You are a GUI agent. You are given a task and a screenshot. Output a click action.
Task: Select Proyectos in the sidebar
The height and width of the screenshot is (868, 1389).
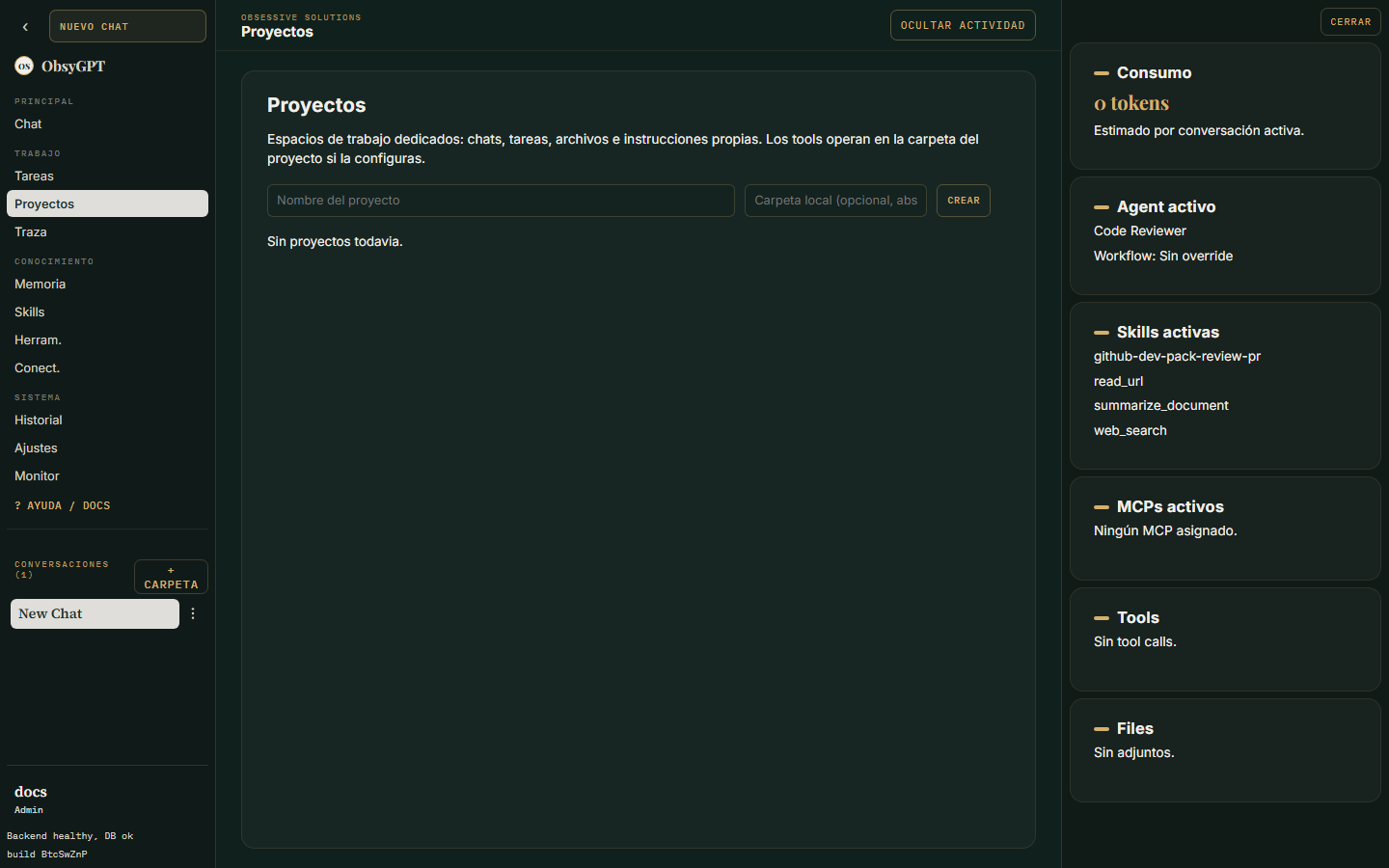(107, 203)
